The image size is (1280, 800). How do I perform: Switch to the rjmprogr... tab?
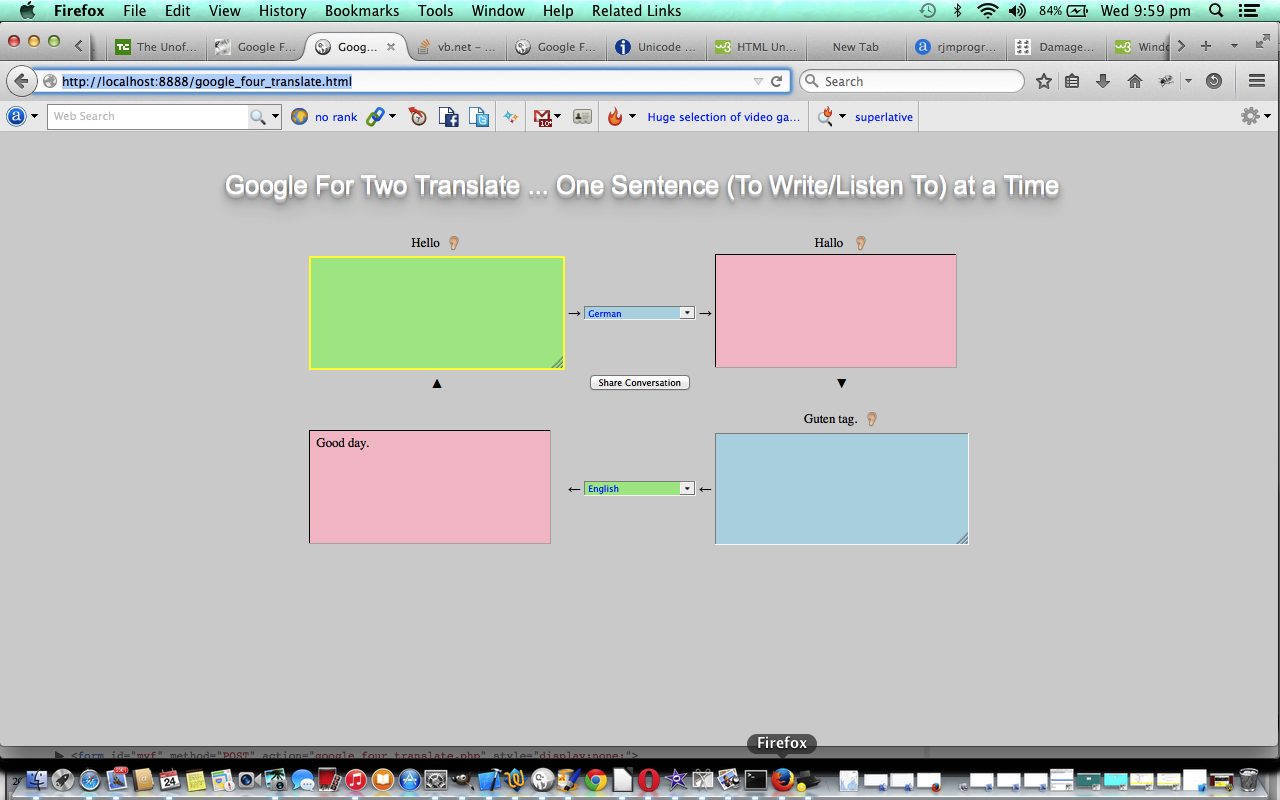coord(957,47)
